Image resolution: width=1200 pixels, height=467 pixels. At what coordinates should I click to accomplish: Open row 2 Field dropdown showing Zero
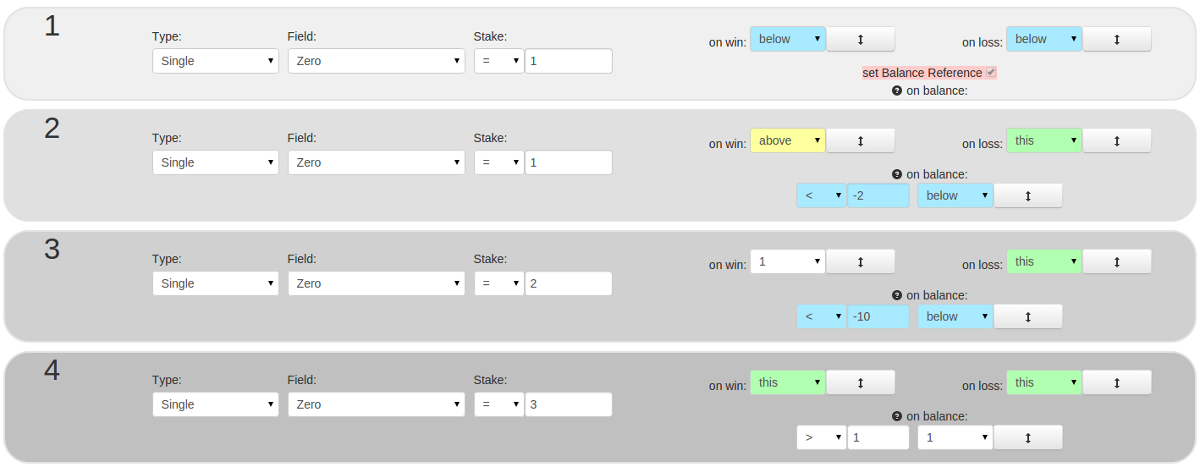pyautogui.click(x=376, y=163)
